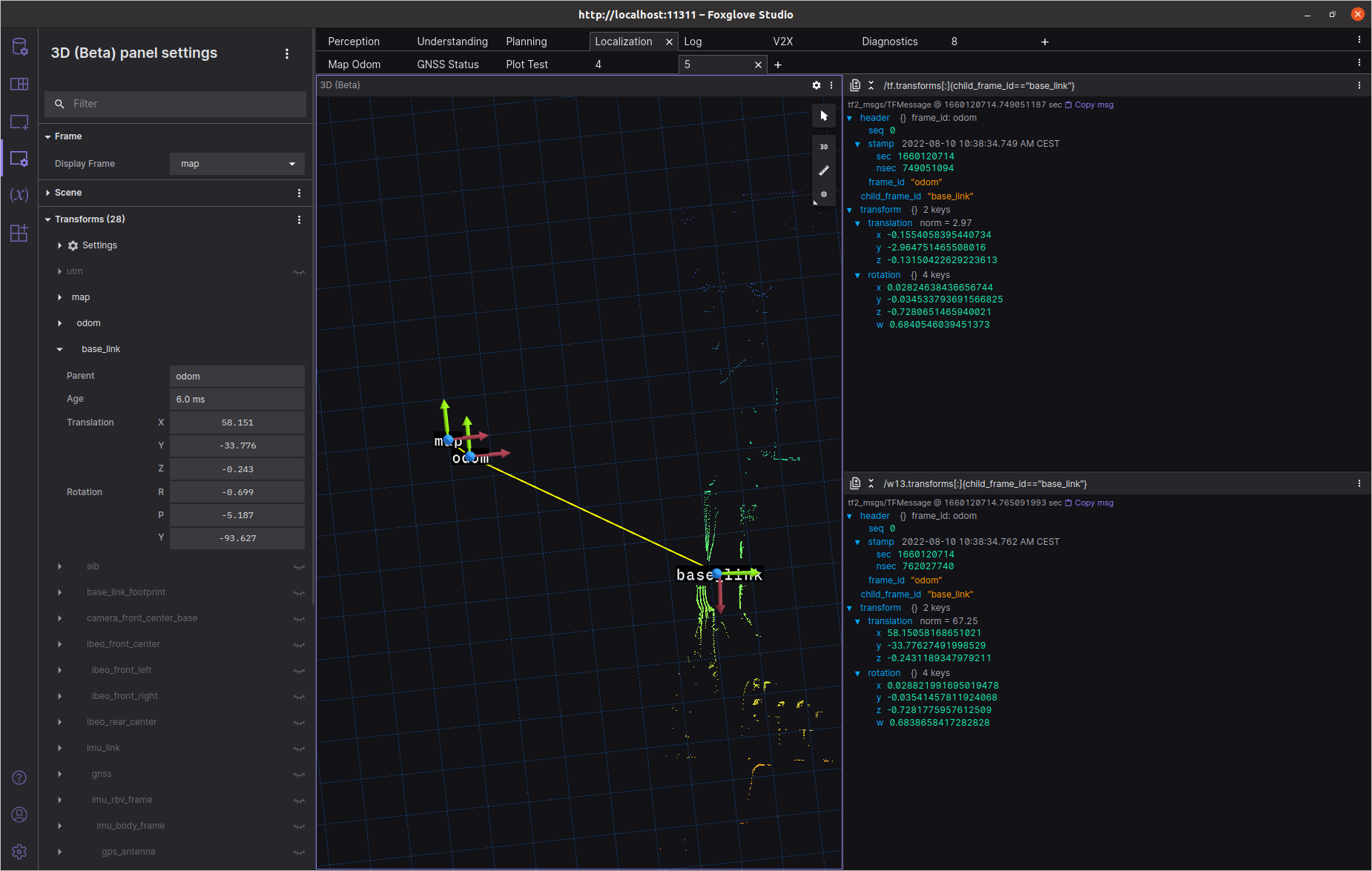The height and width of the screenshot is (871, 1372).
Task: Click the Filter search field
Action: pos(176,104)
